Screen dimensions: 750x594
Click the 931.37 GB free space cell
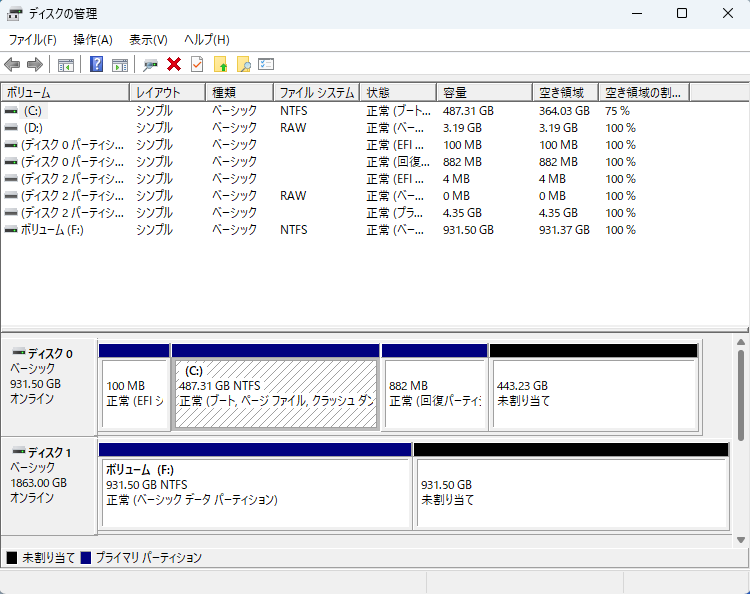tap(564, 230)
